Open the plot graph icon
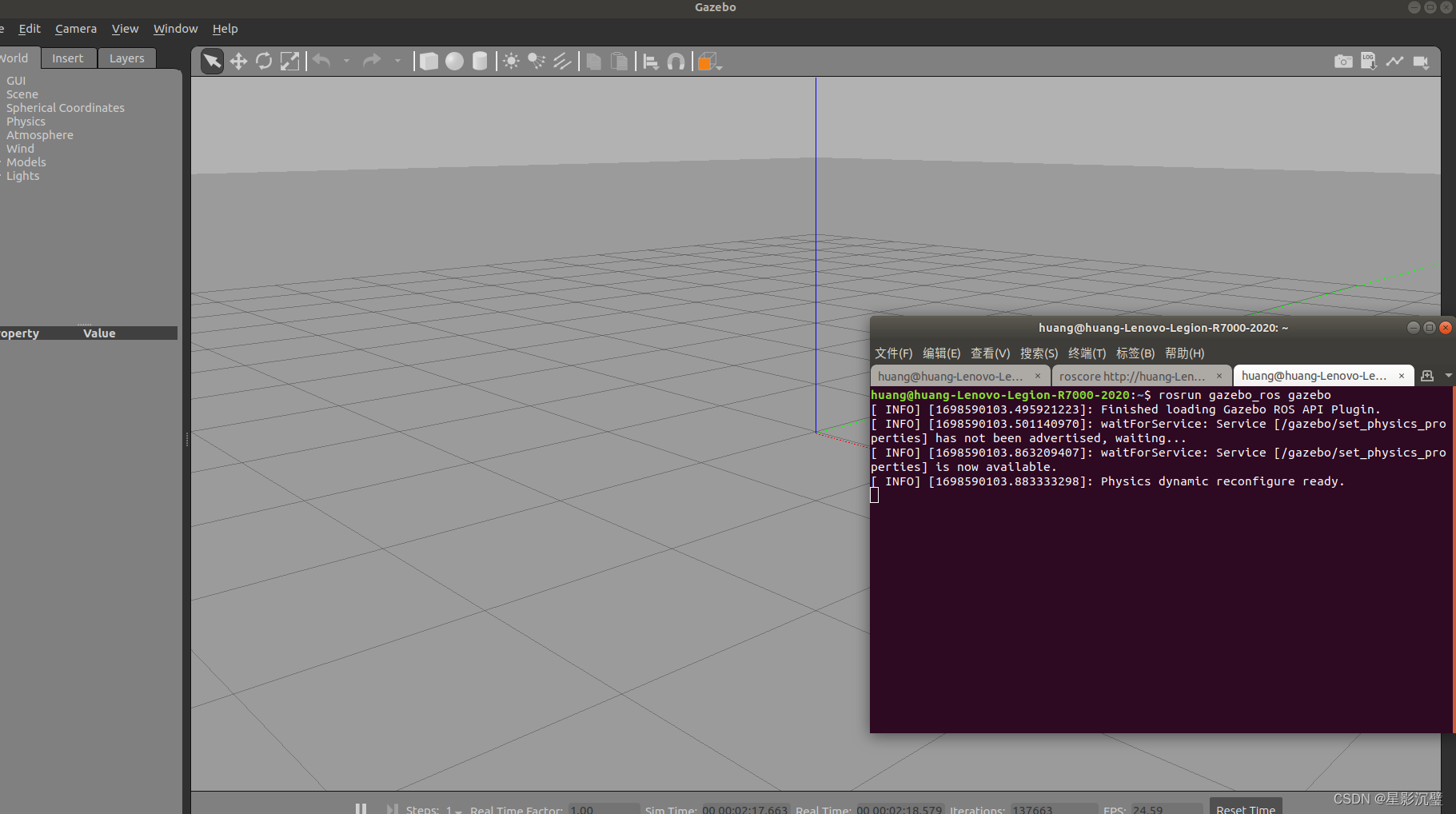The image size is (1456, 814). (1394, 62)
